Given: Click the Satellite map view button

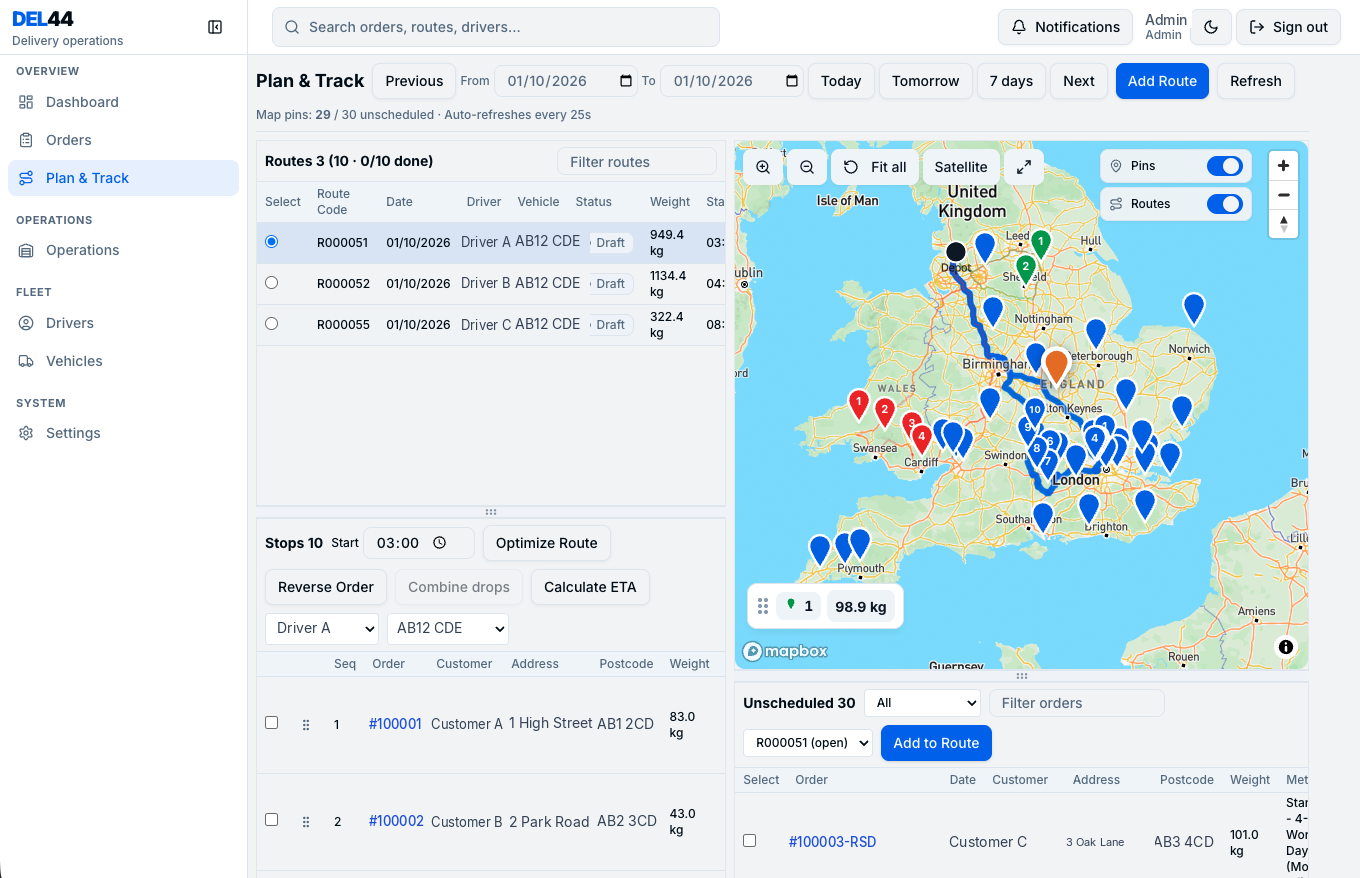Looking at the screenshot, I should (x=961, y=167).
